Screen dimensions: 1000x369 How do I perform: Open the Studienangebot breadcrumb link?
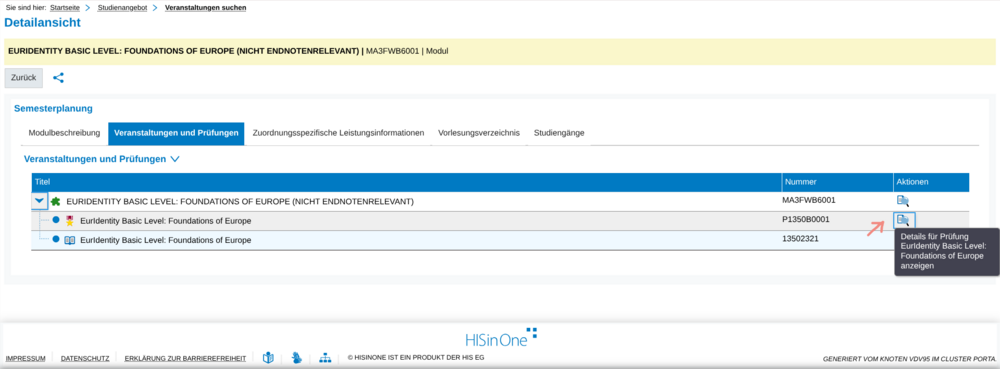(122, 8)
